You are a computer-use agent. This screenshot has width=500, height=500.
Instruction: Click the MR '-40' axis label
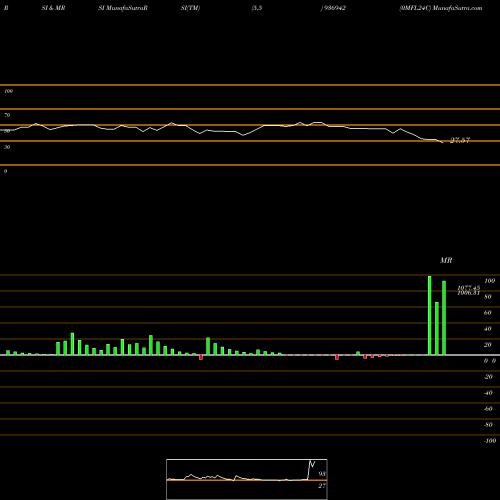488,393
